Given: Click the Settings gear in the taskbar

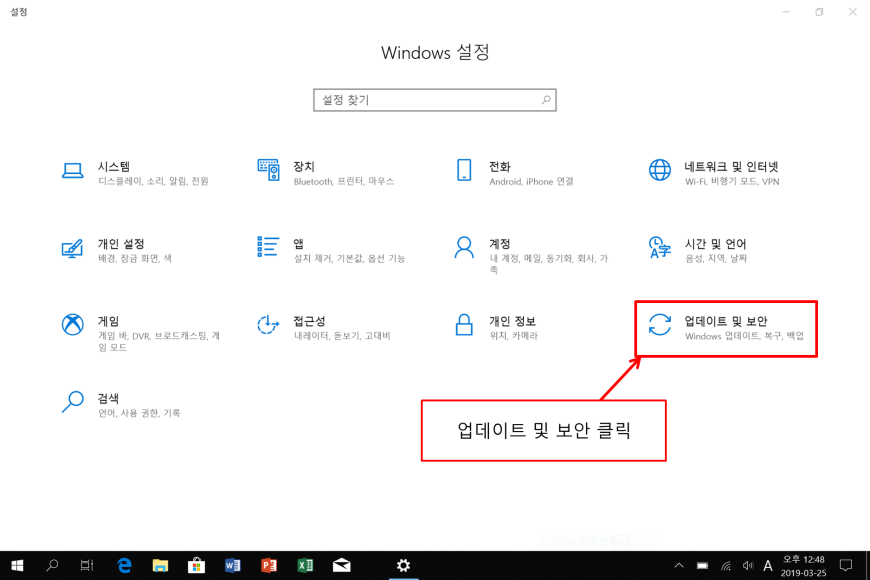Looking at the screenshot, I should [x=403, y=566].
